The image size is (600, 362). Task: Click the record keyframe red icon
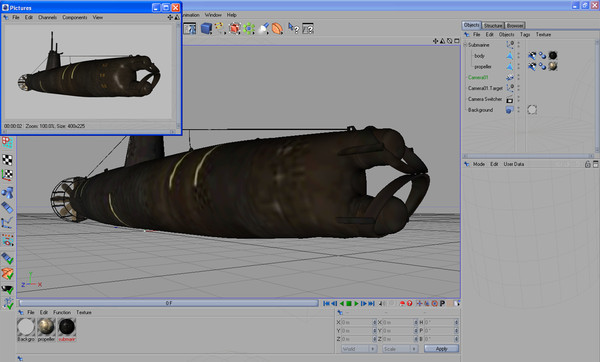(x=402, y=303)
